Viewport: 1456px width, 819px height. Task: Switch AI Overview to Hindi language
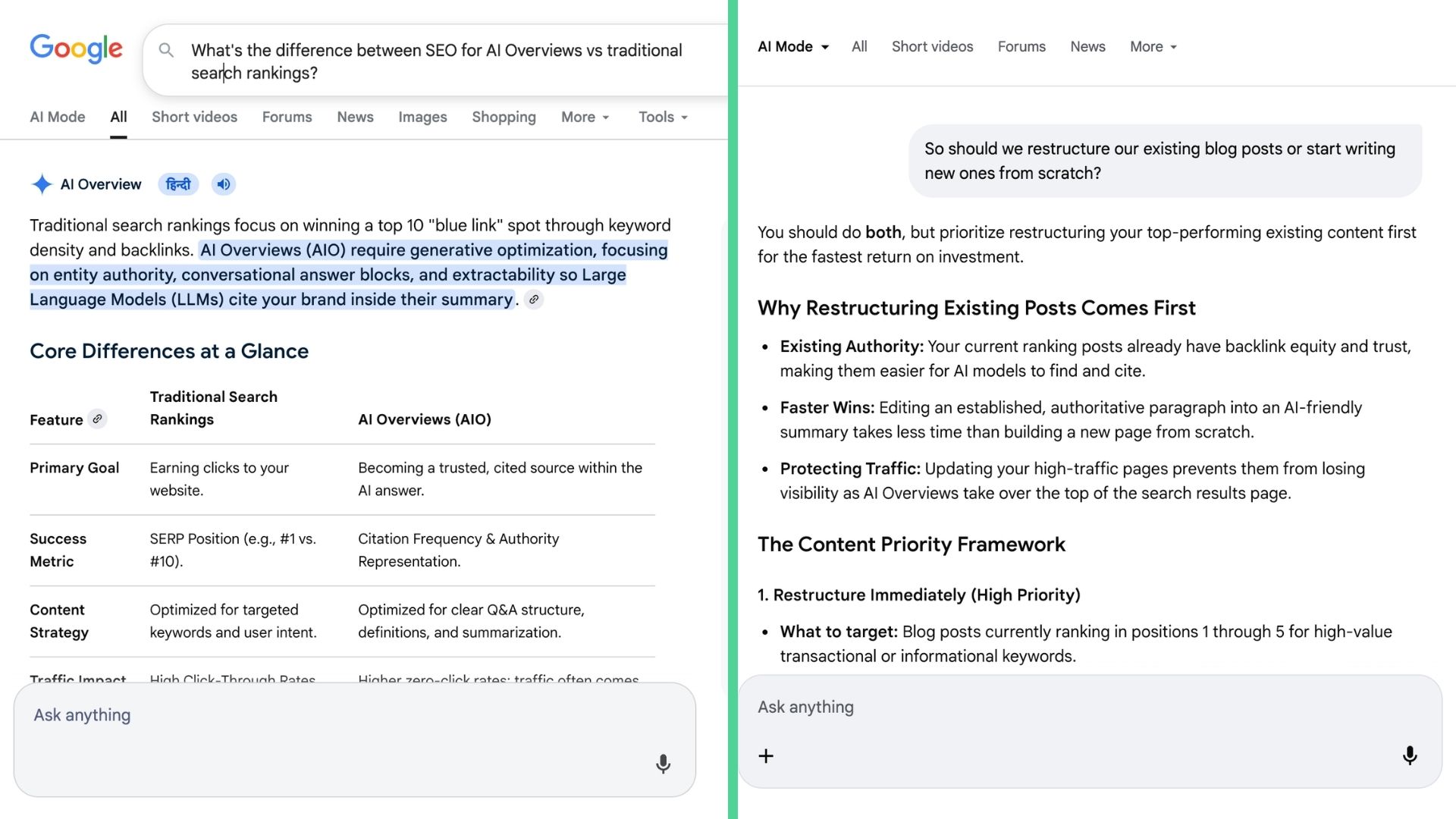pyautogui.click(x=178, y=184)
